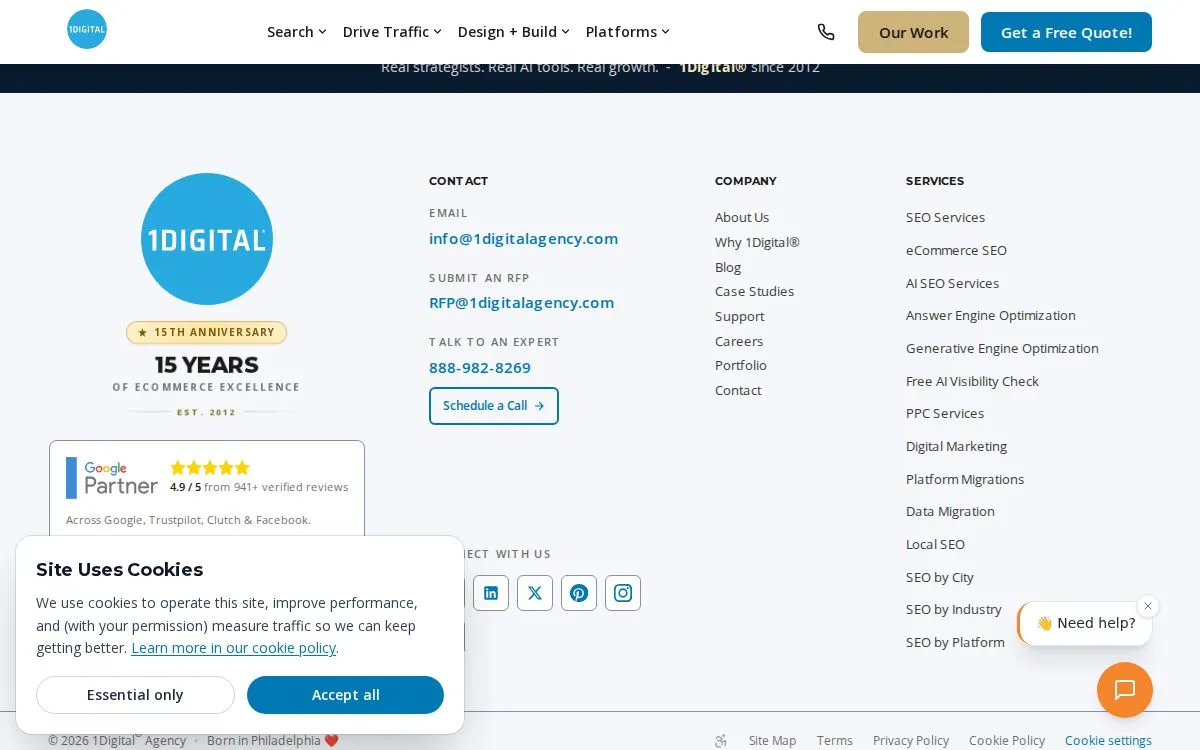
Task: Click the accessibility icon in footer
Action: pyautogui.click(x=721, y=741)
